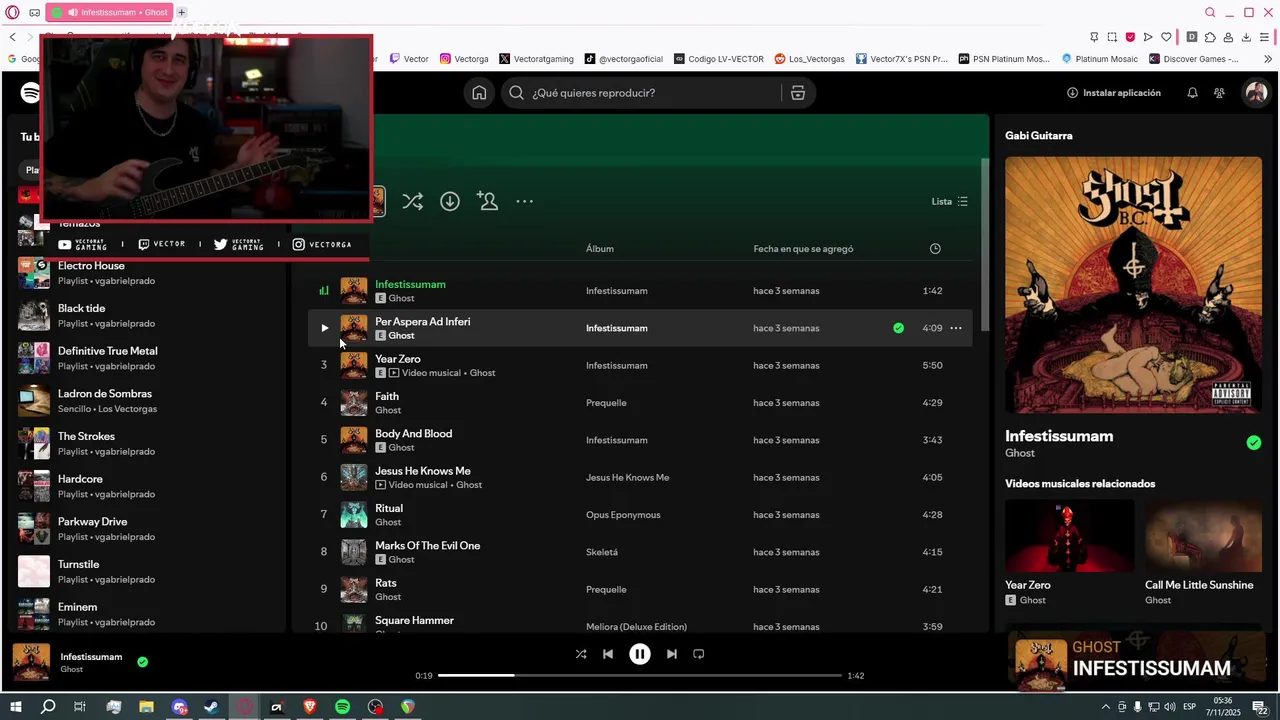
Task: Expand the system tray hidden icons
Action: coord(1105,707)
